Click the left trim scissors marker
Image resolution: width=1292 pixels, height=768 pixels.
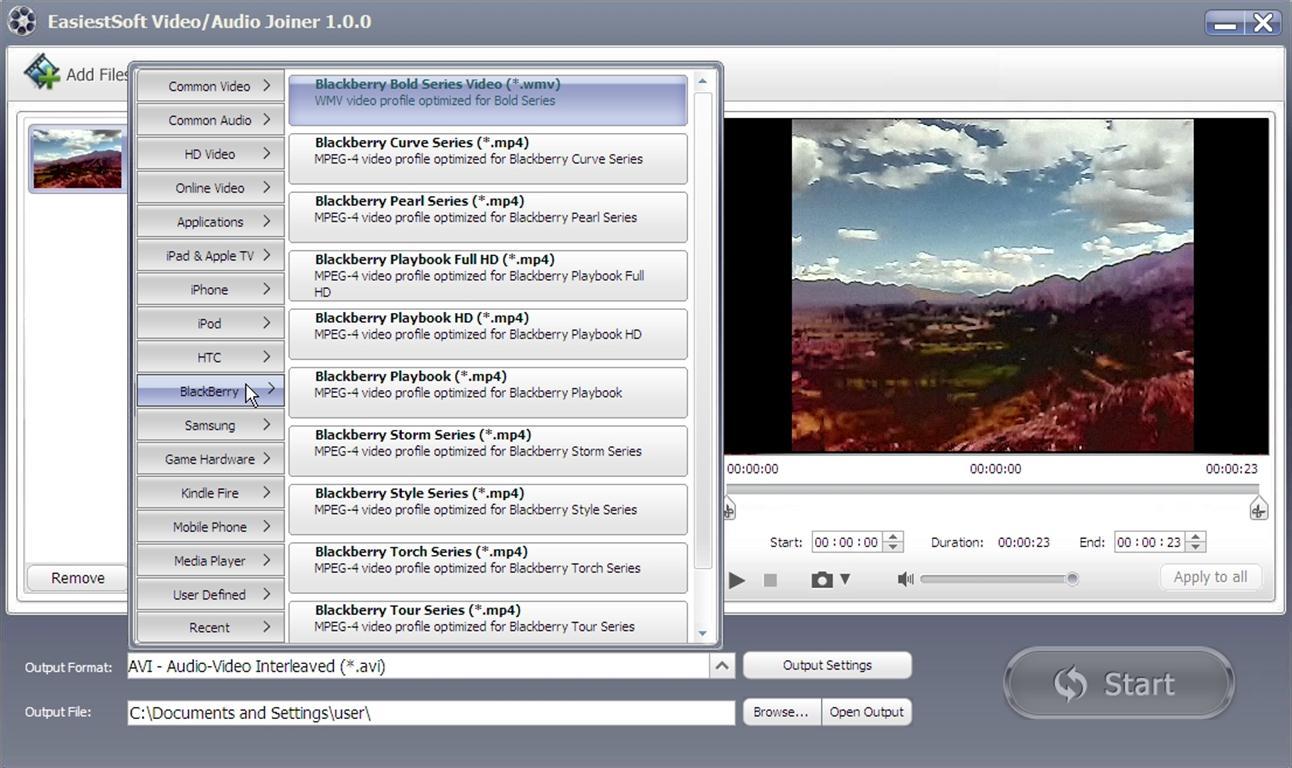[x=729, y=510]
